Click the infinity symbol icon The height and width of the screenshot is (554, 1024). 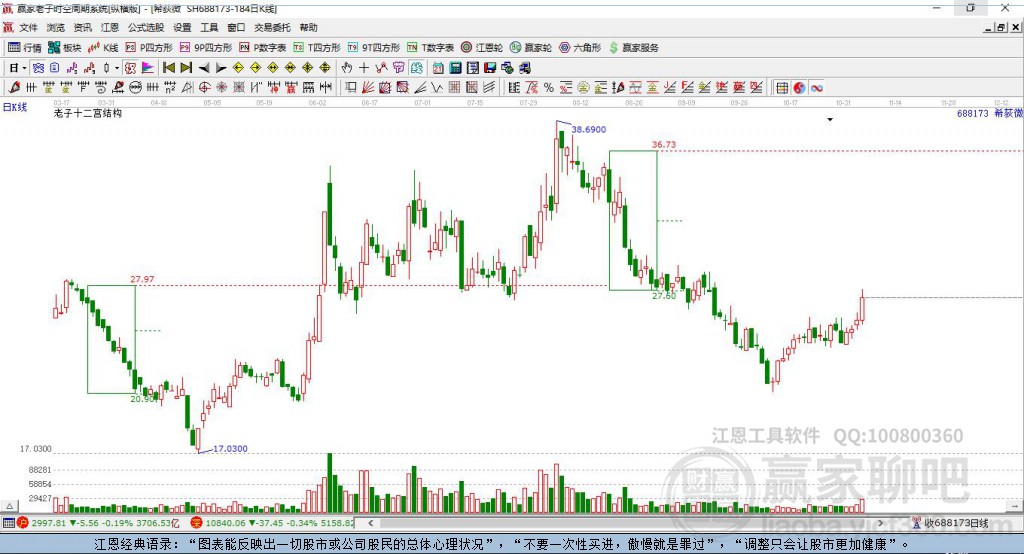(817, 88)
